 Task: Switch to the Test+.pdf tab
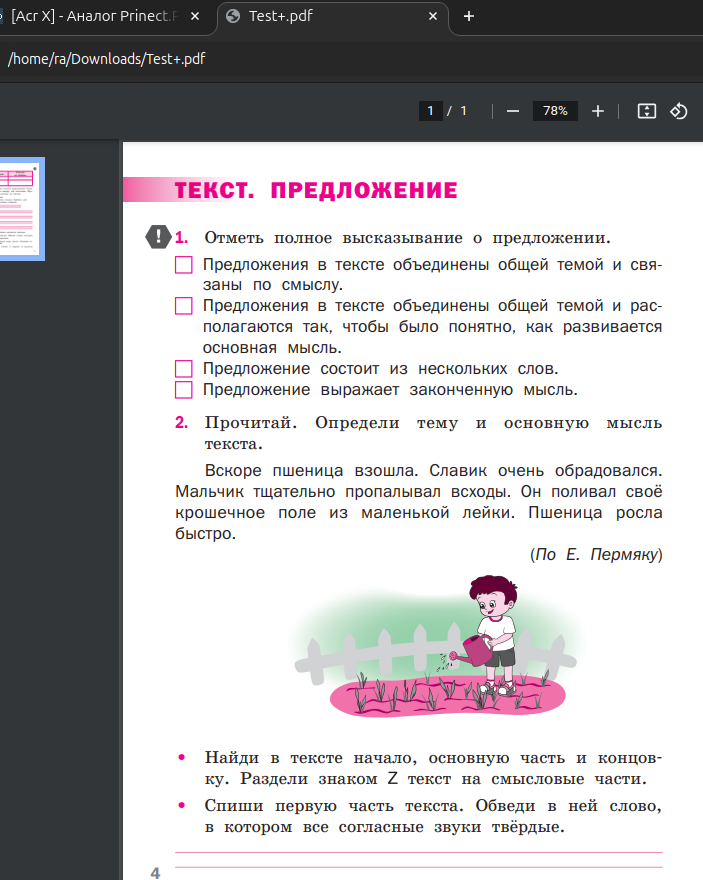point(333,17)
